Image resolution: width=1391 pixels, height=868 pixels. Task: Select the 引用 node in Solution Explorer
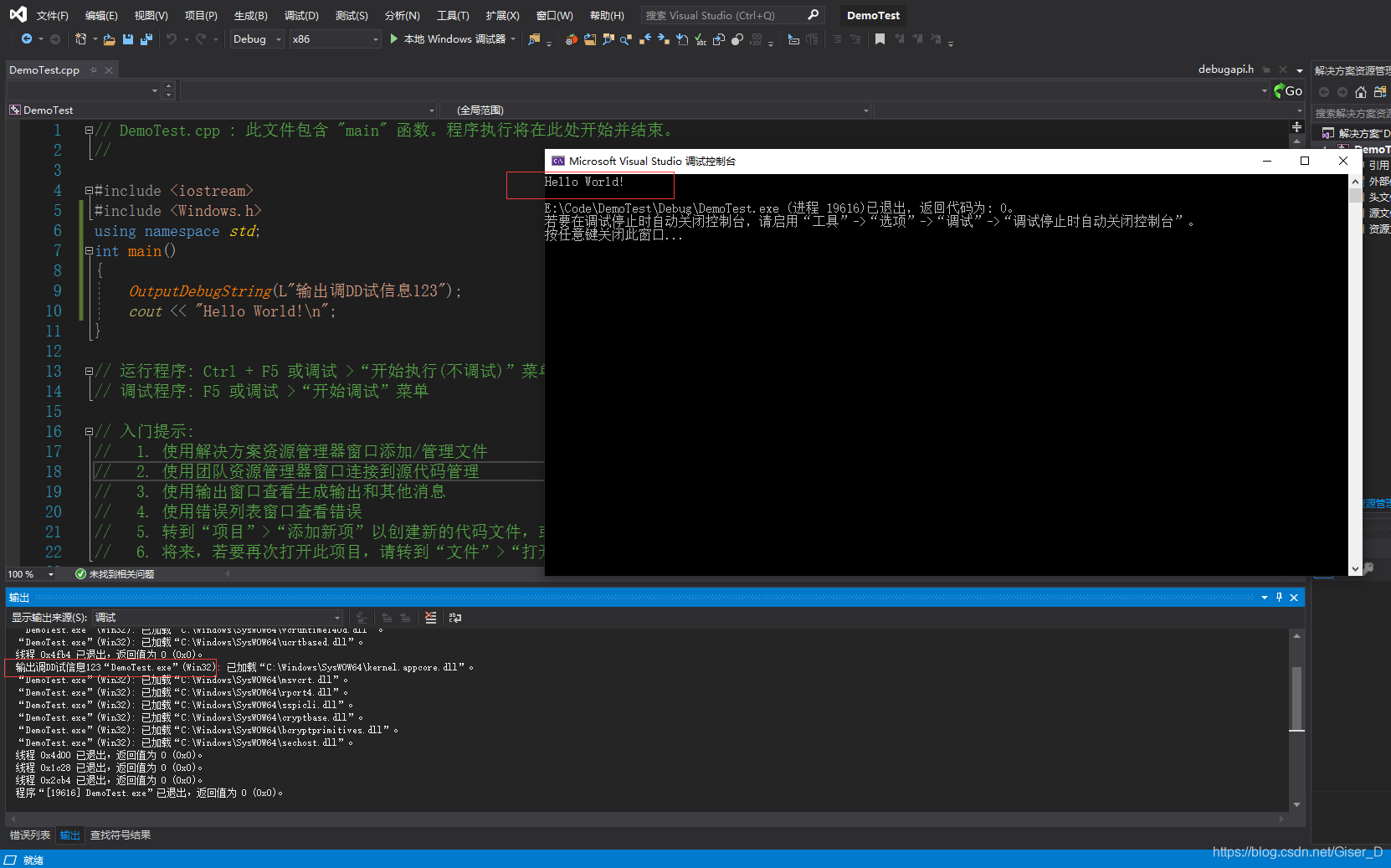click(1378, 166)
